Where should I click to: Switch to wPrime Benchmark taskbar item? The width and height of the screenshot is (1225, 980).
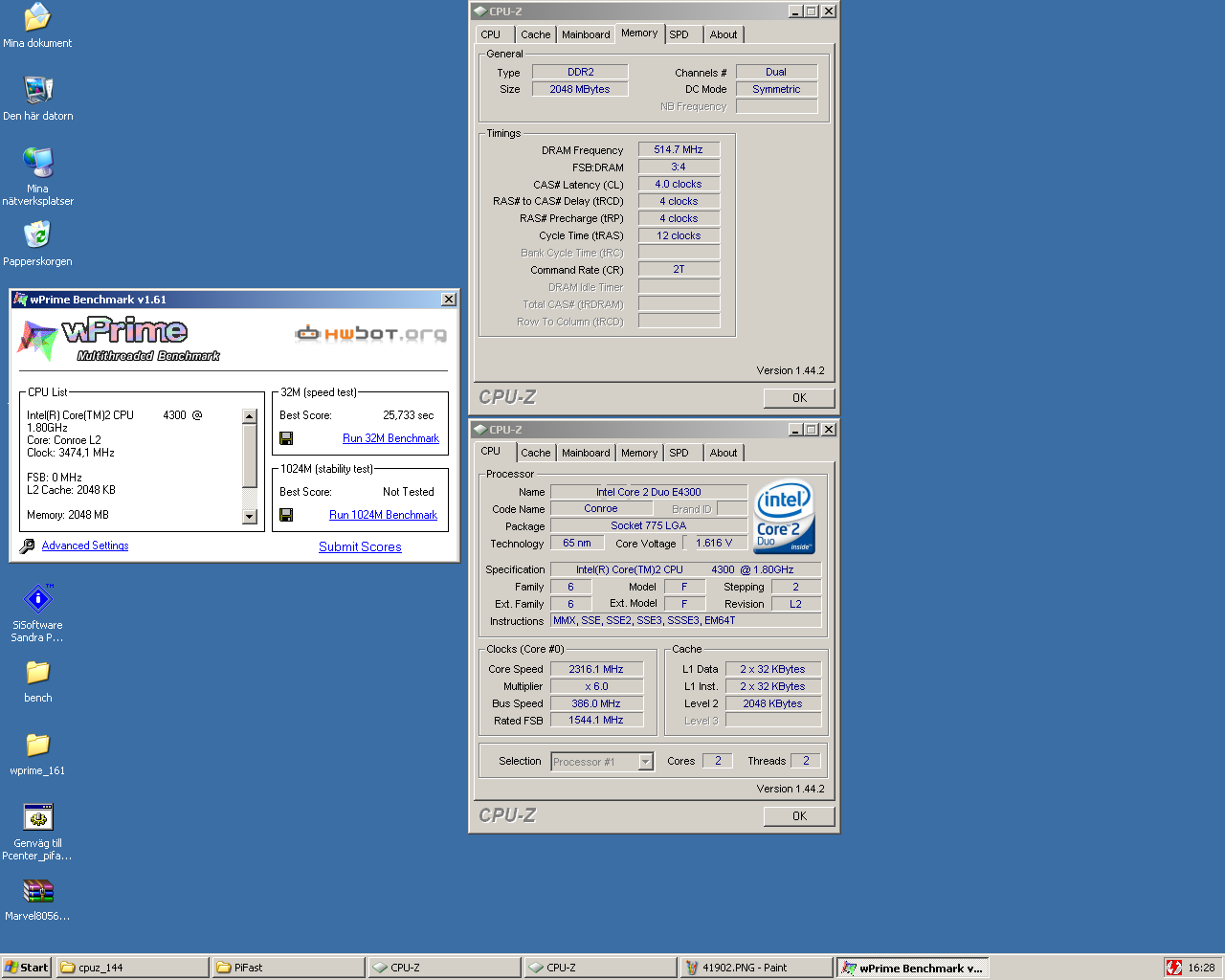(912, 968)
